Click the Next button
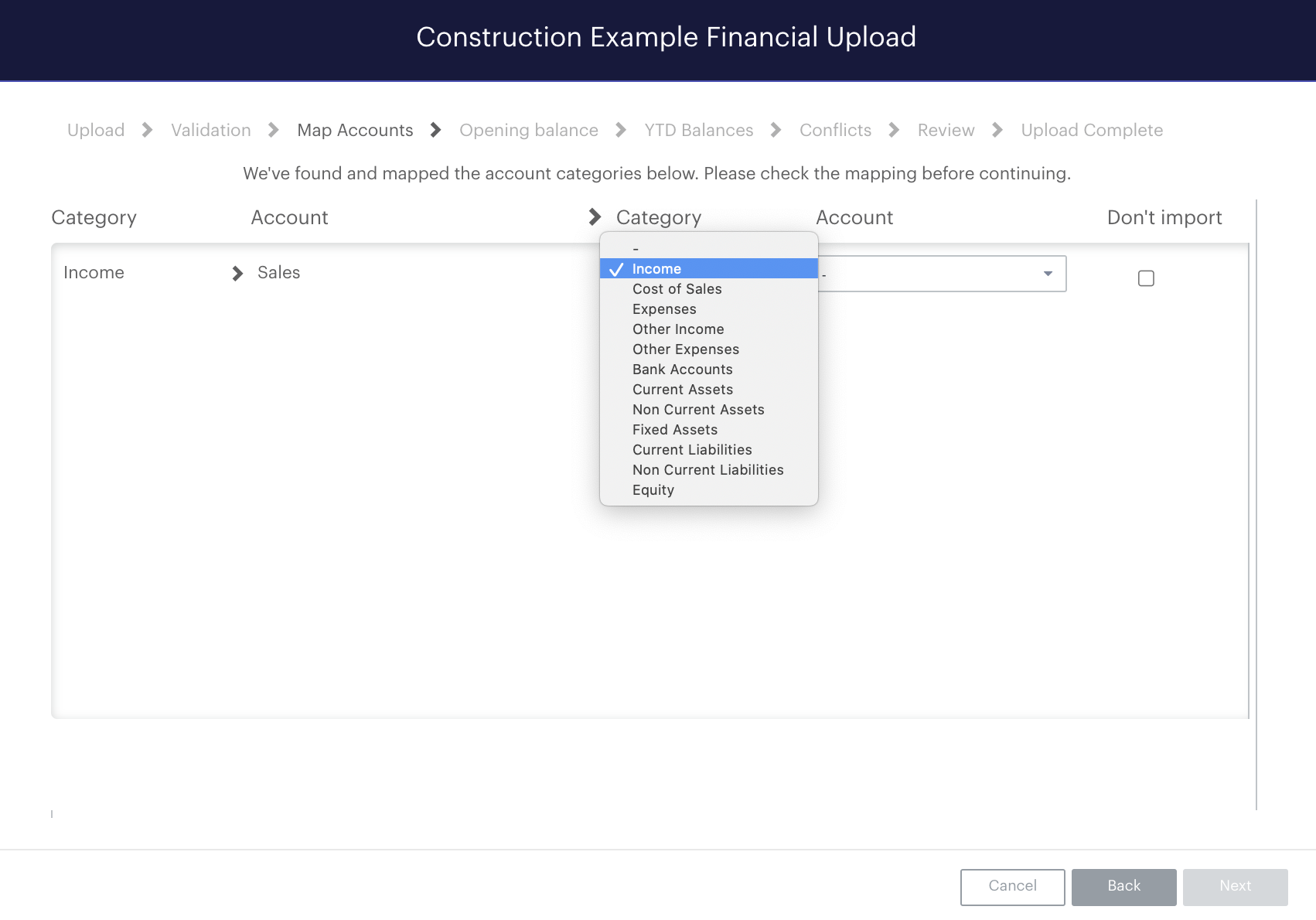Screen dimensions: 1316x920 1236,887
